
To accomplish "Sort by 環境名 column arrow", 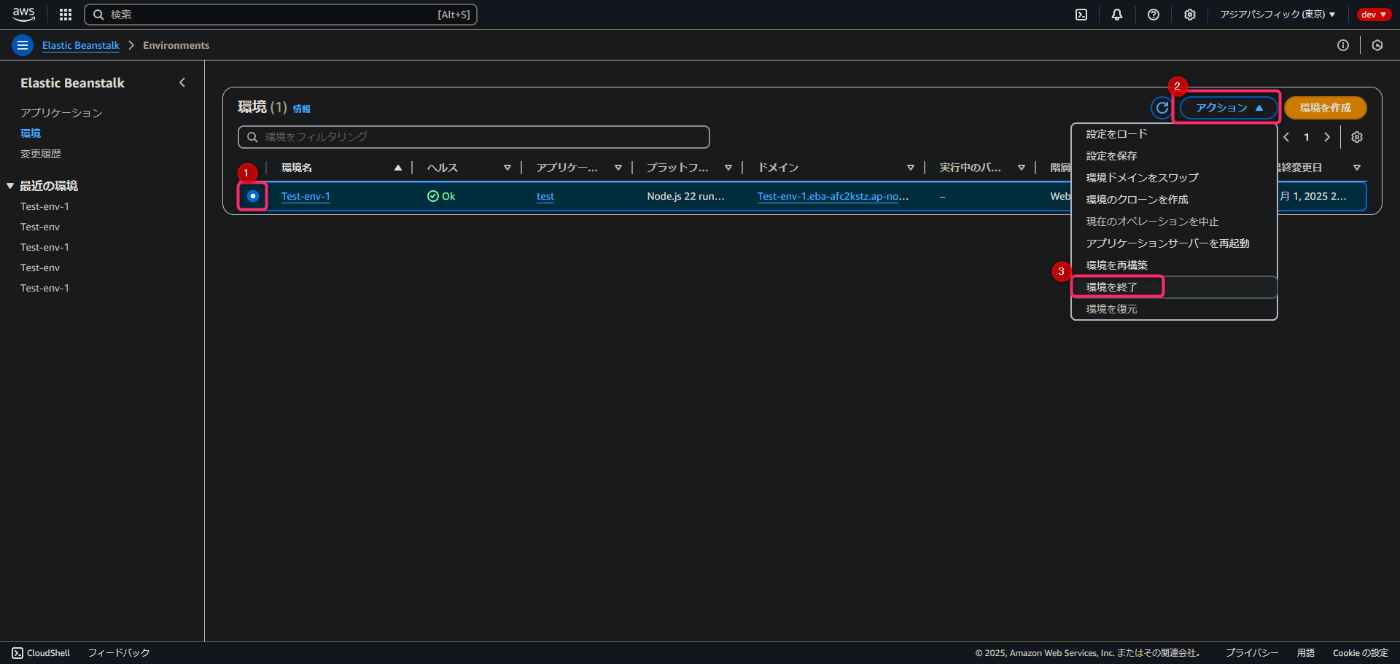I will 398,168.
